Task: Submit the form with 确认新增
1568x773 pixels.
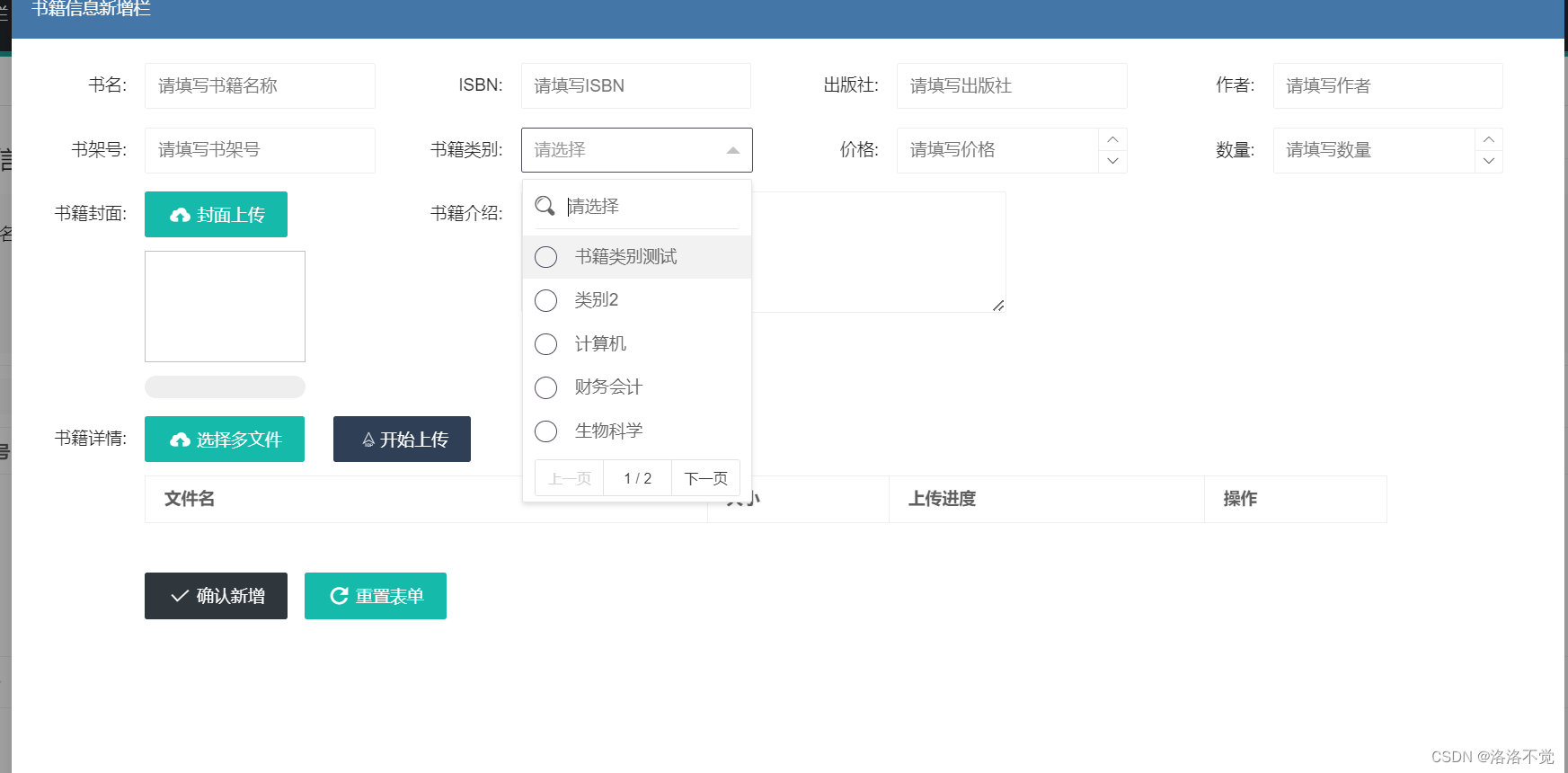Action: [216, 596]
